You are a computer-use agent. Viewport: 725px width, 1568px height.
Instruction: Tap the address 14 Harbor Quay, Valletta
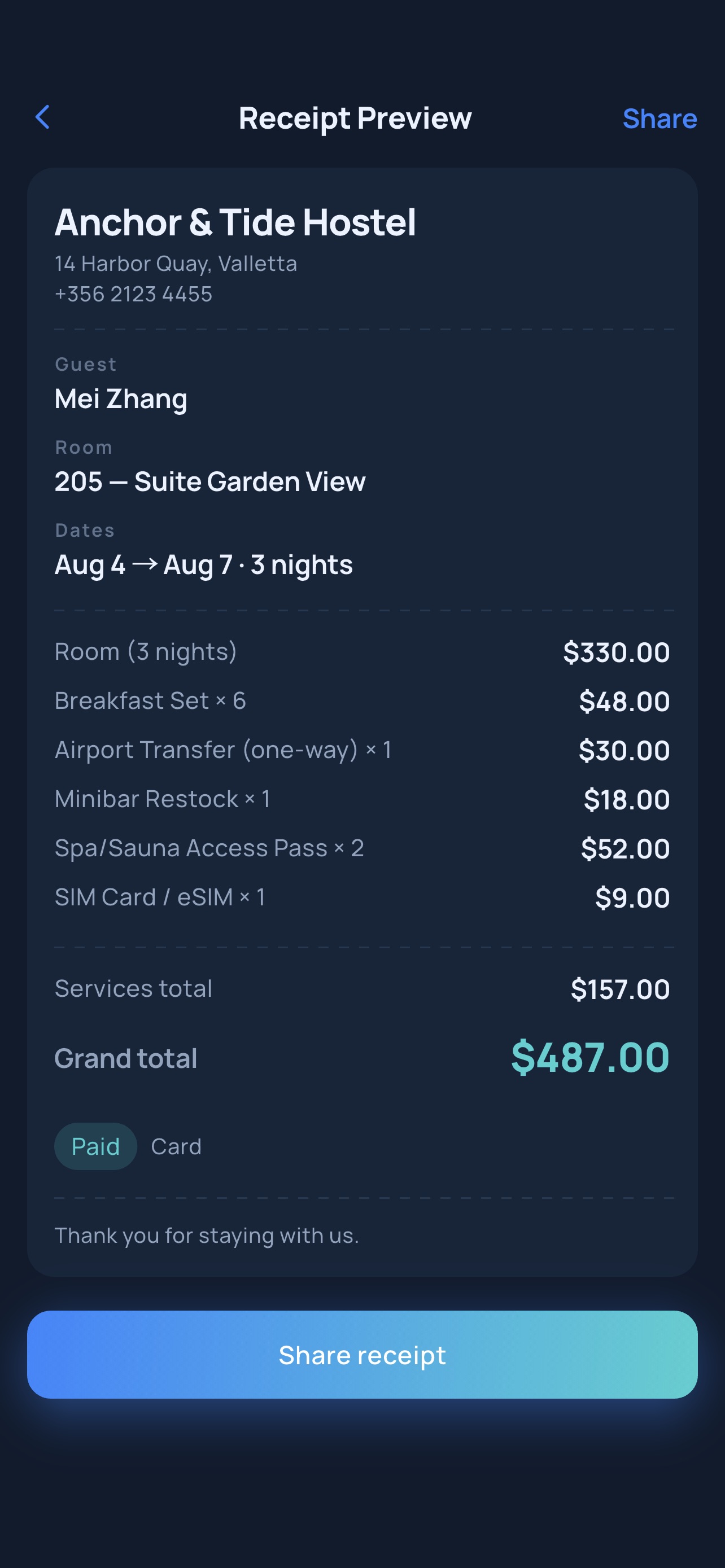(x=176, y=264)
